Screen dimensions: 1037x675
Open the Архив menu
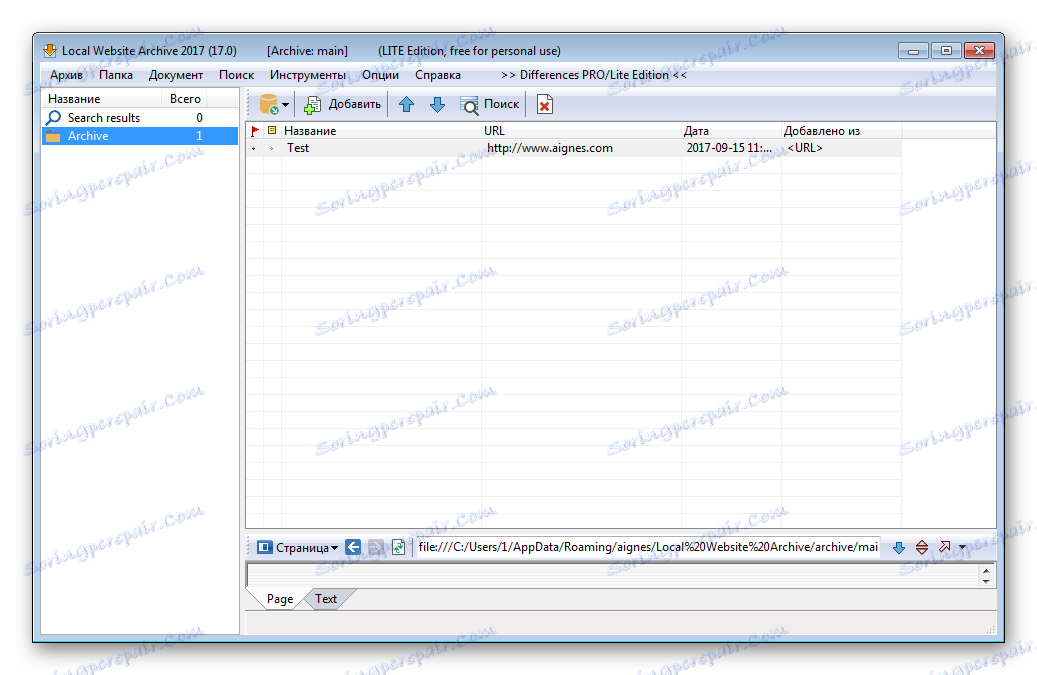[66, 75]
